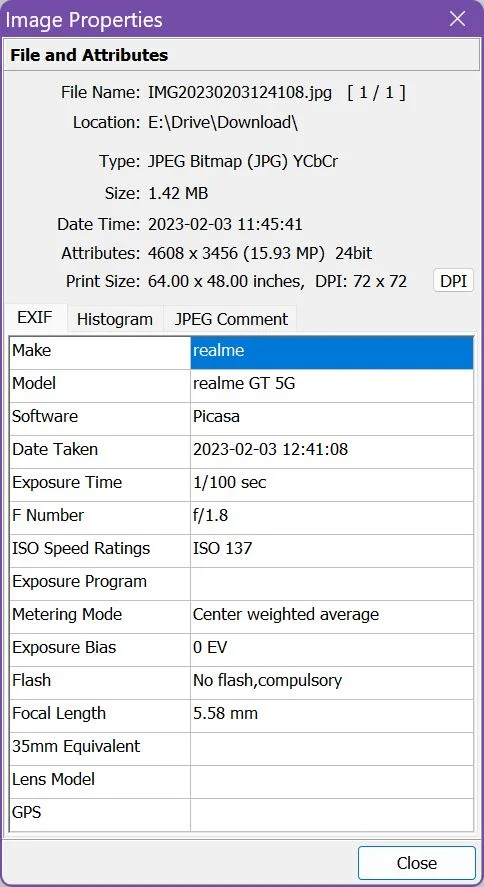
Task: Select the Metering Mode row
Action: click(241, 617)
